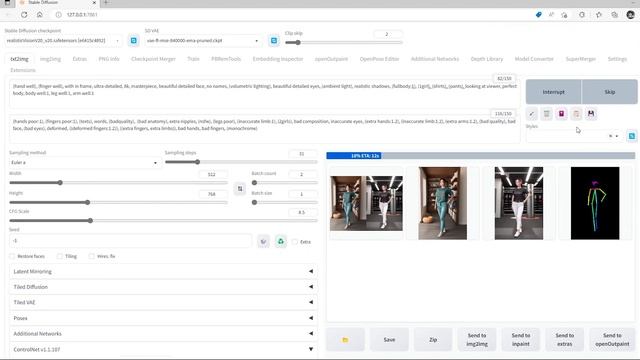The image size is (640, 360).
Task: Click the Save button
Action: 389,340
